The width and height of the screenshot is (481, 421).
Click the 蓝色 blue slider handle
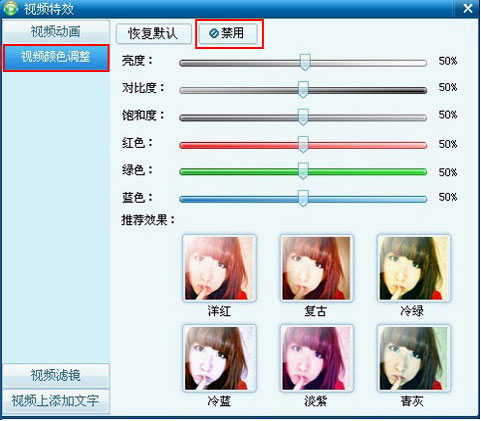coord(303,198)
